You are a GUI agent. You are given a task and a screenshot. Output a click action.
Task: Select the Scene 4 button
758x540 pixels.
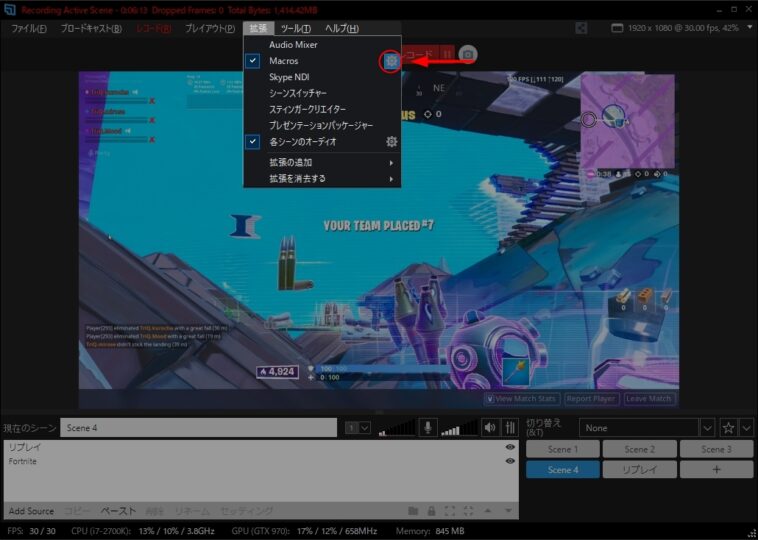pyautogui.click(x=563, y=469)
